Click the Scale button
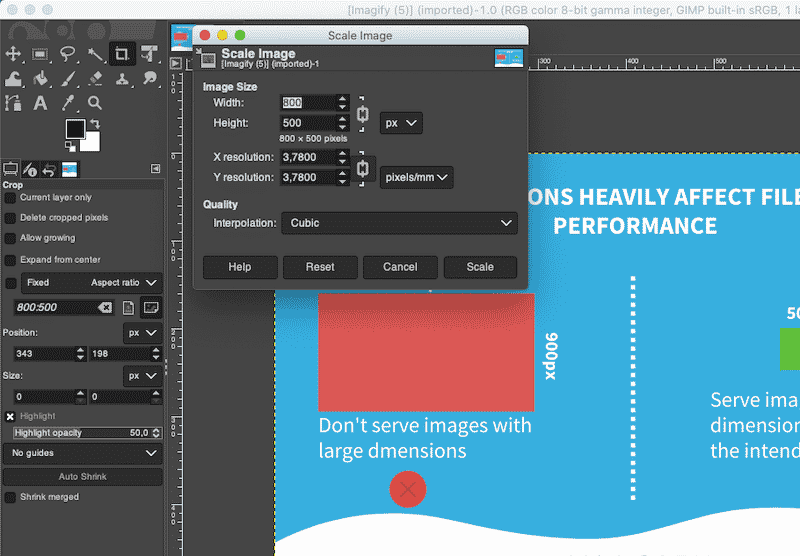The width and height of the screenshot is (800, 556). pos(480,267)
